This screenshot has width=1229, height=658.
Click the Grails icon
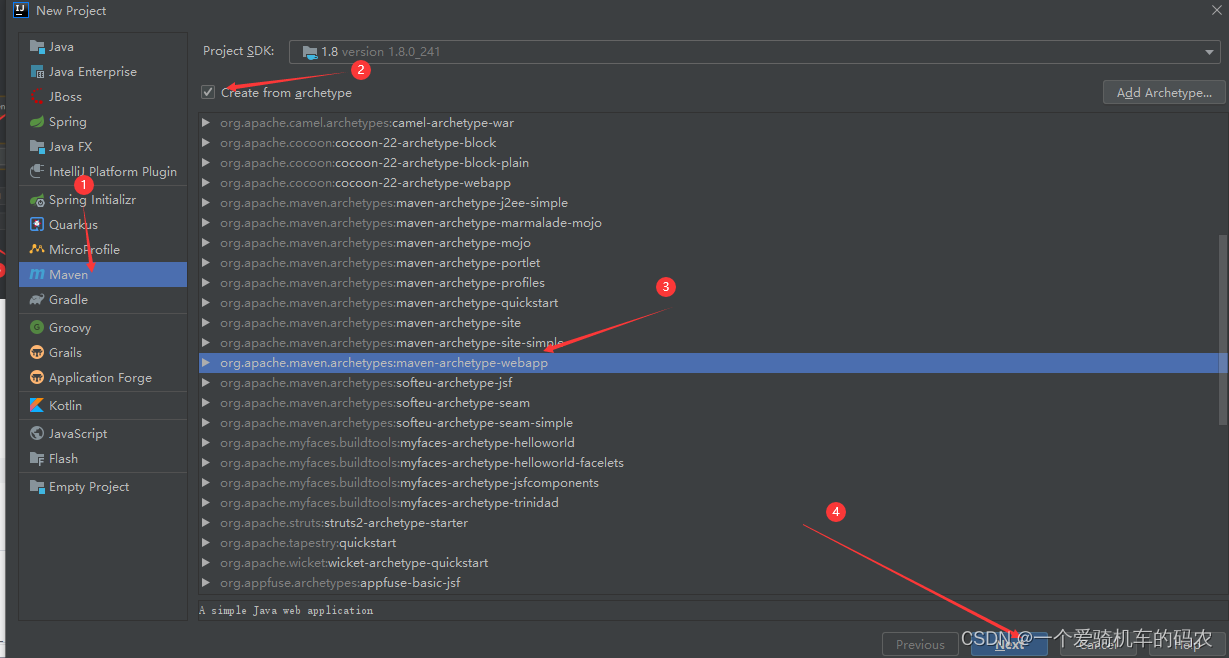pos(37,353)
